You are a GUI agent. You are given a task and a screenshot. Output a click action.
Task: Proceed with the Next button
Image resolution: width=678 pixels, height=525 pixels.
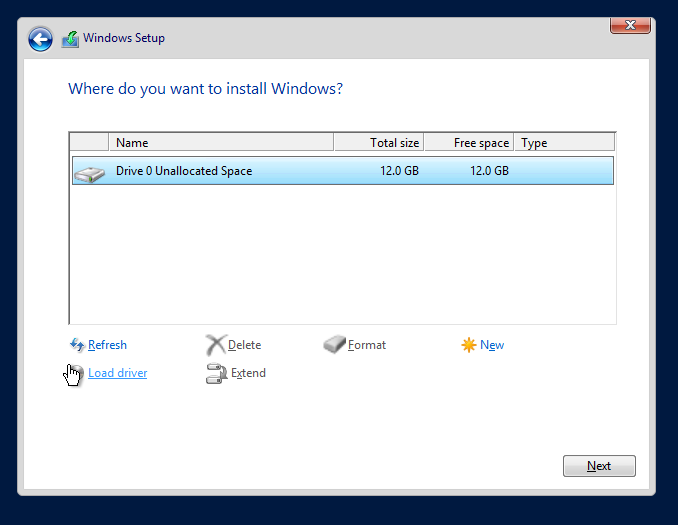[x=599, y=466]
